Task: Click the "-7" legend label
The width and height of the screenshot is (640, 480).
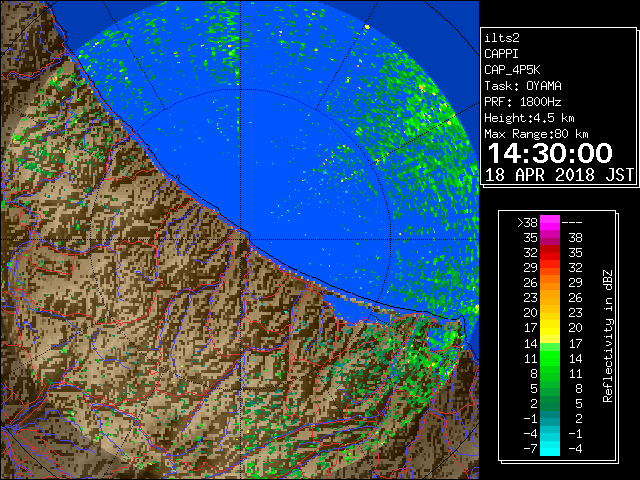Action: (x=530, y=449)
